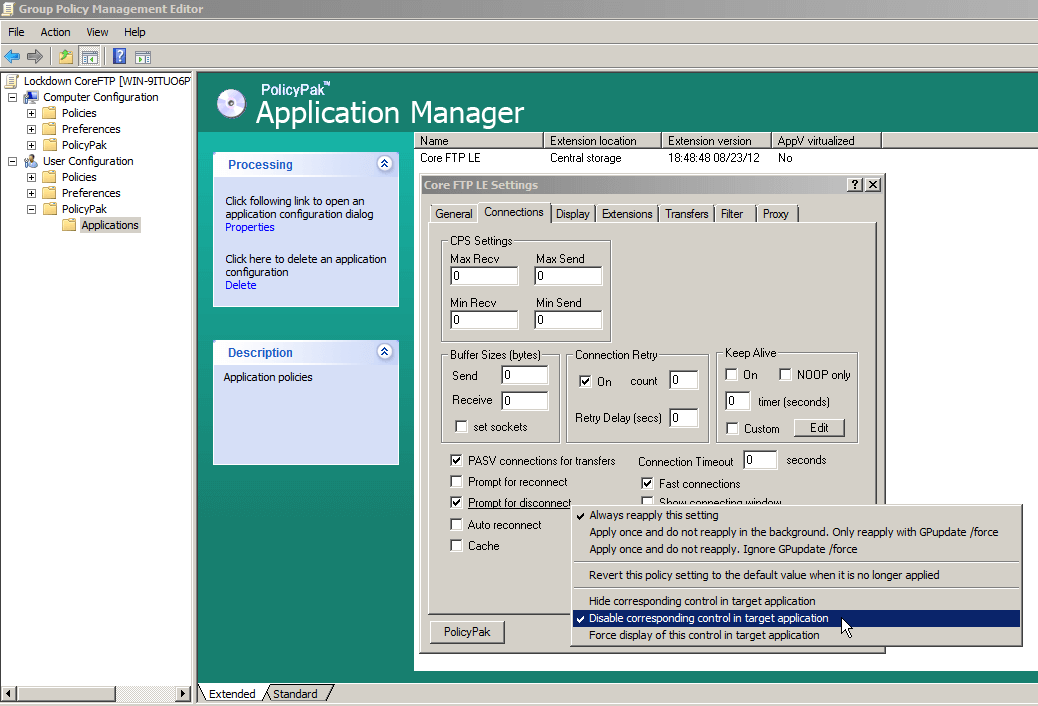The width and height of the screenshot is (1038, 706).
Task: Click the Connection Timeout seconds field
Action: click(x=760, y=460)
